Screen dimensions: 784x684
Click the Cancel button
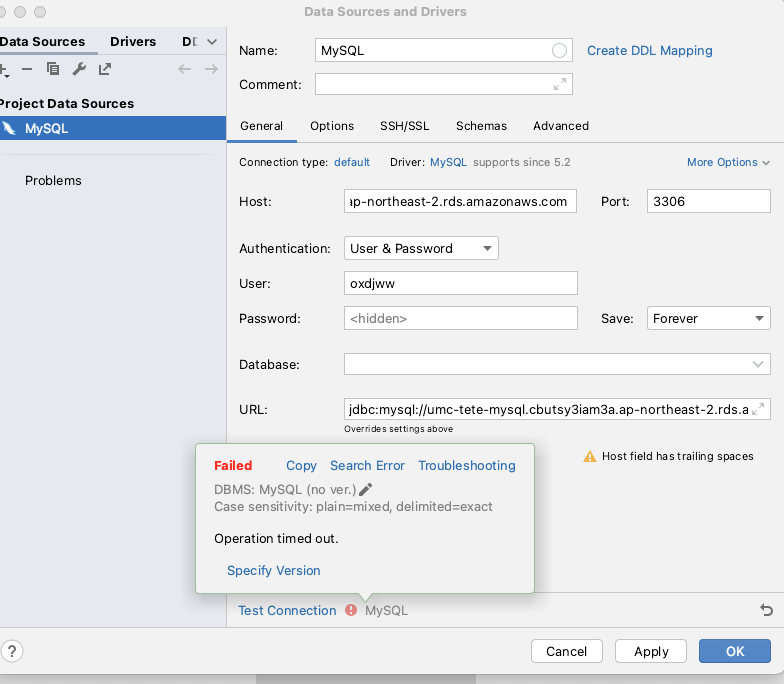(x=566, y=651)
